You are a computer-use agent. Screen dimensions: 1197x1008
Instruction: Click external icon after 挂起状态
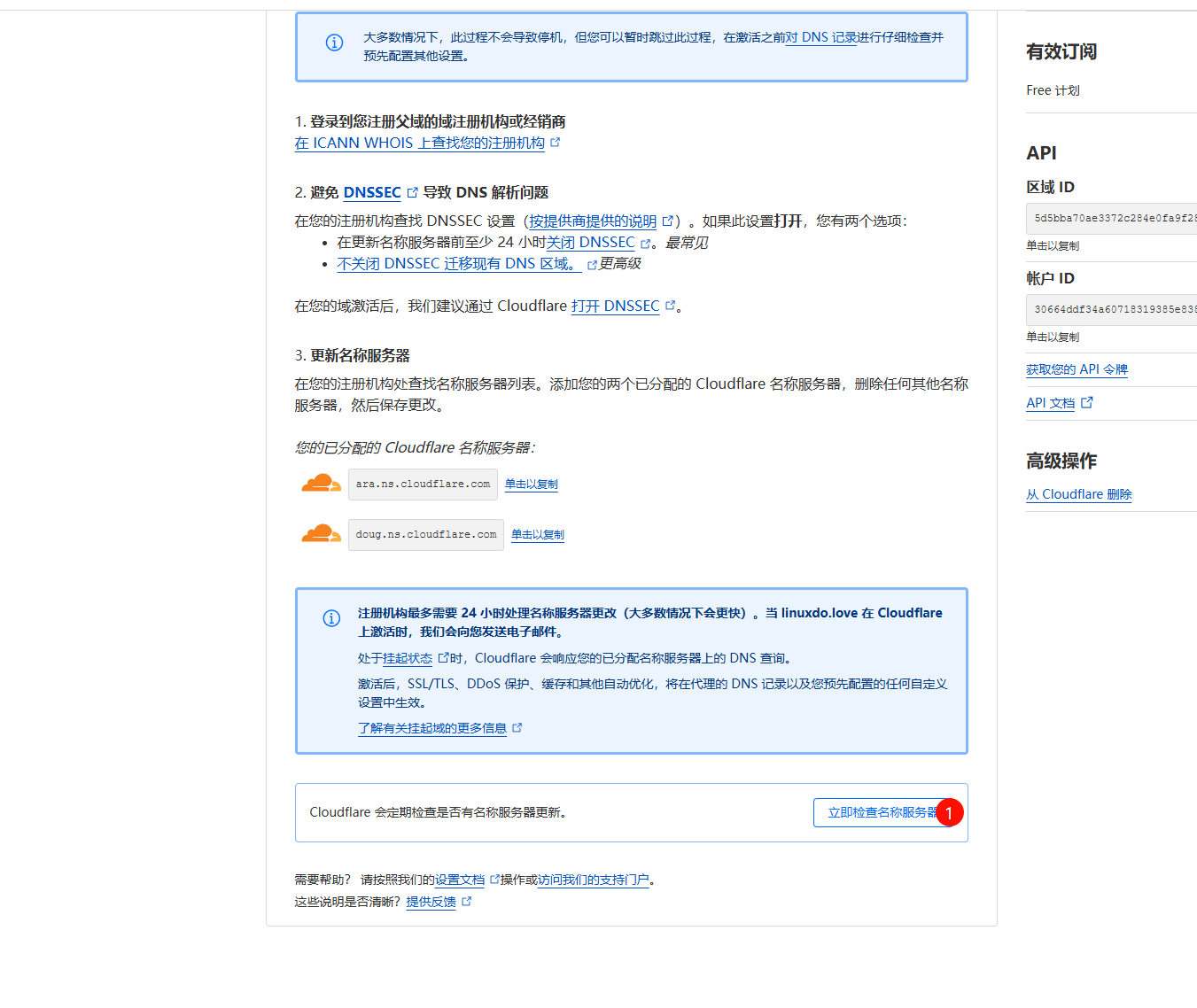[444, 657]
